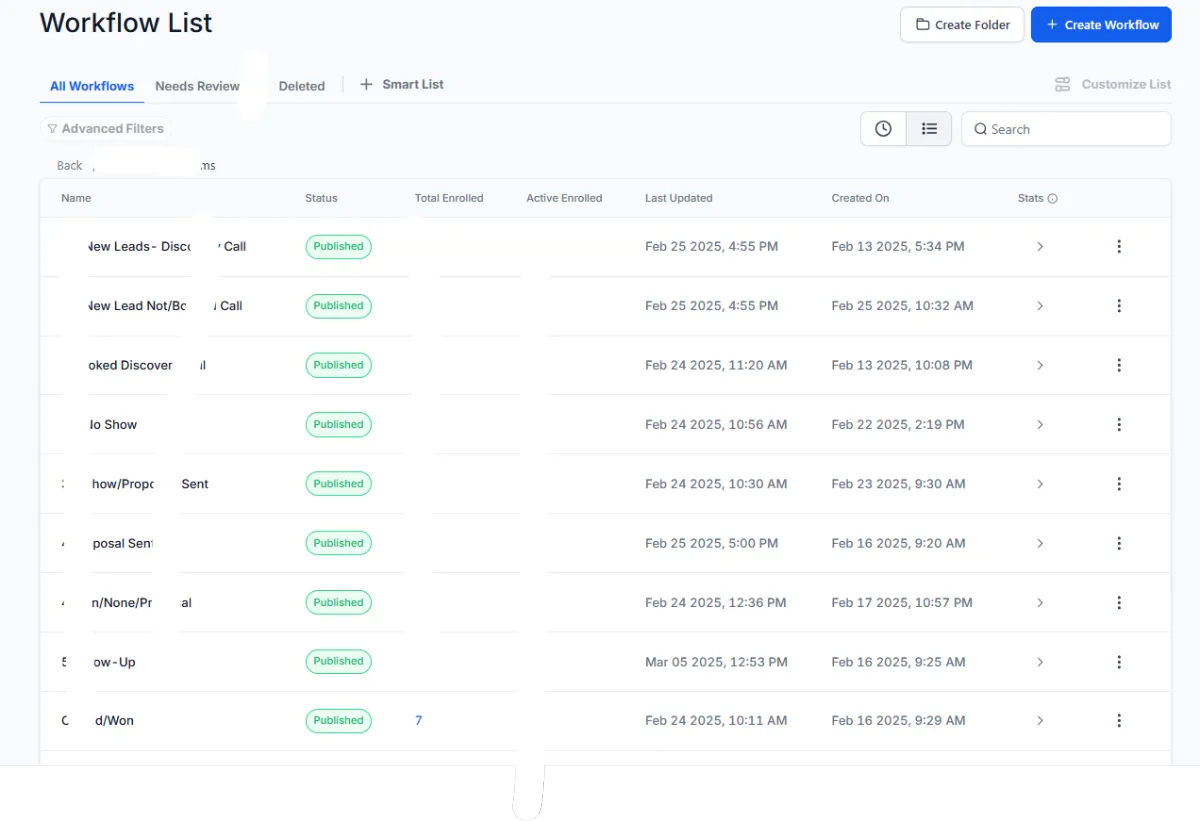This screenshot has height=821, width=1200.
Task: Expand stats for No Show row
Action: 1040,424
